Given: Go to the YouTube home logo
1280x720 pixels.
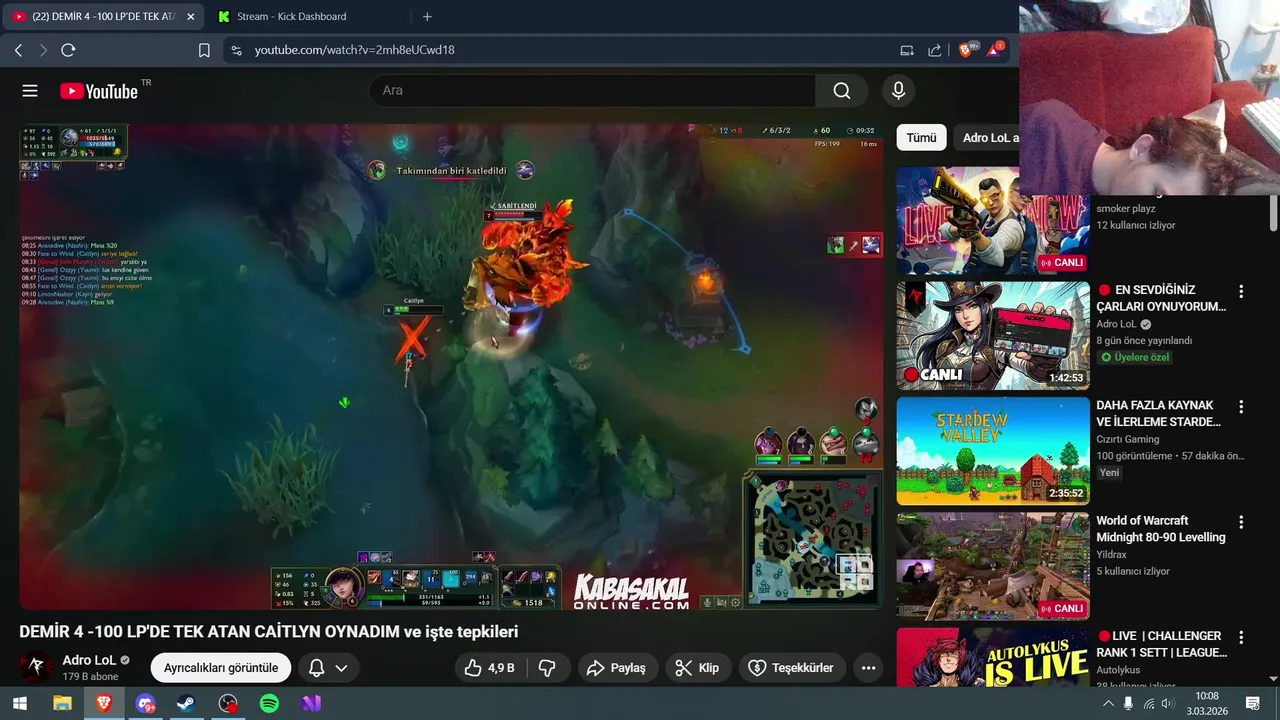Looking at the screenshot, I should click(x=98, y=91).
